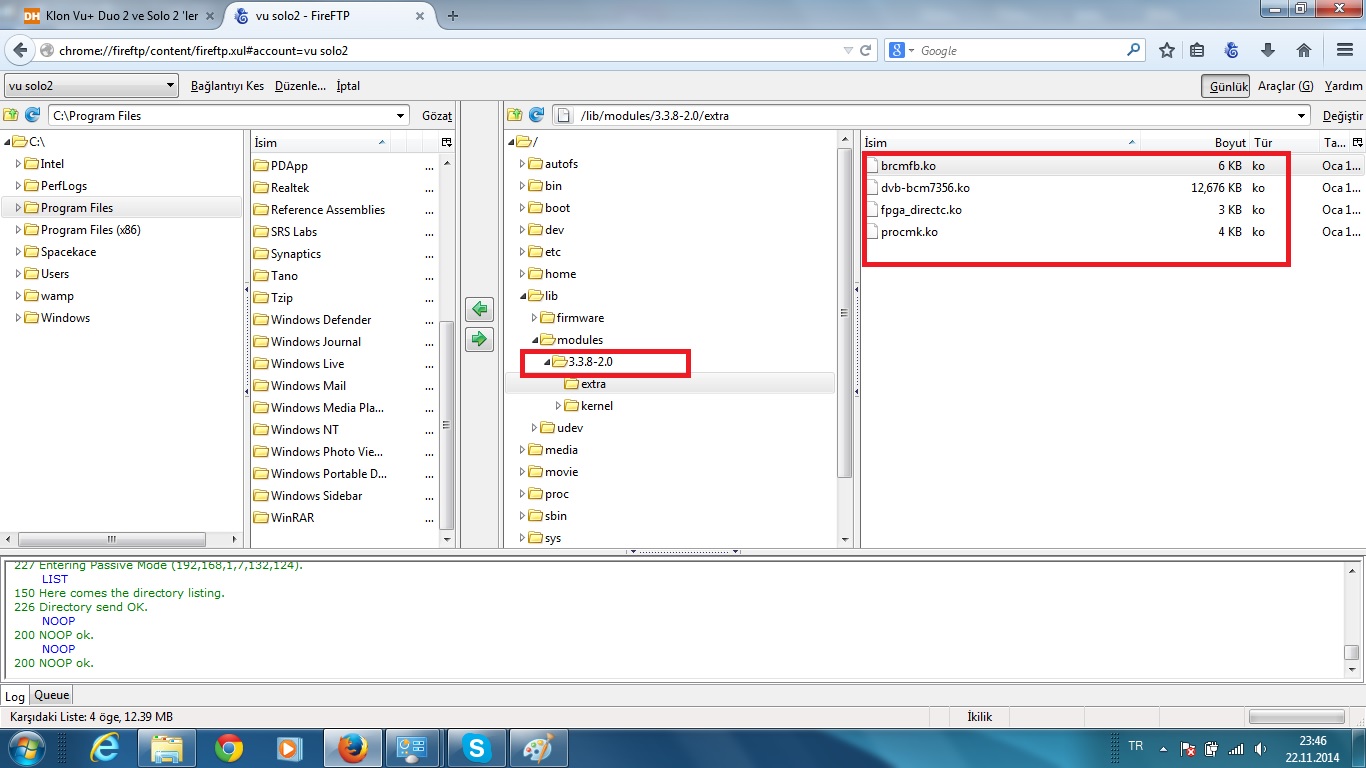The width and height of the screenshot is (1366, 768).
Task: Refresh the local directory listing
Action: pos(32,115)
